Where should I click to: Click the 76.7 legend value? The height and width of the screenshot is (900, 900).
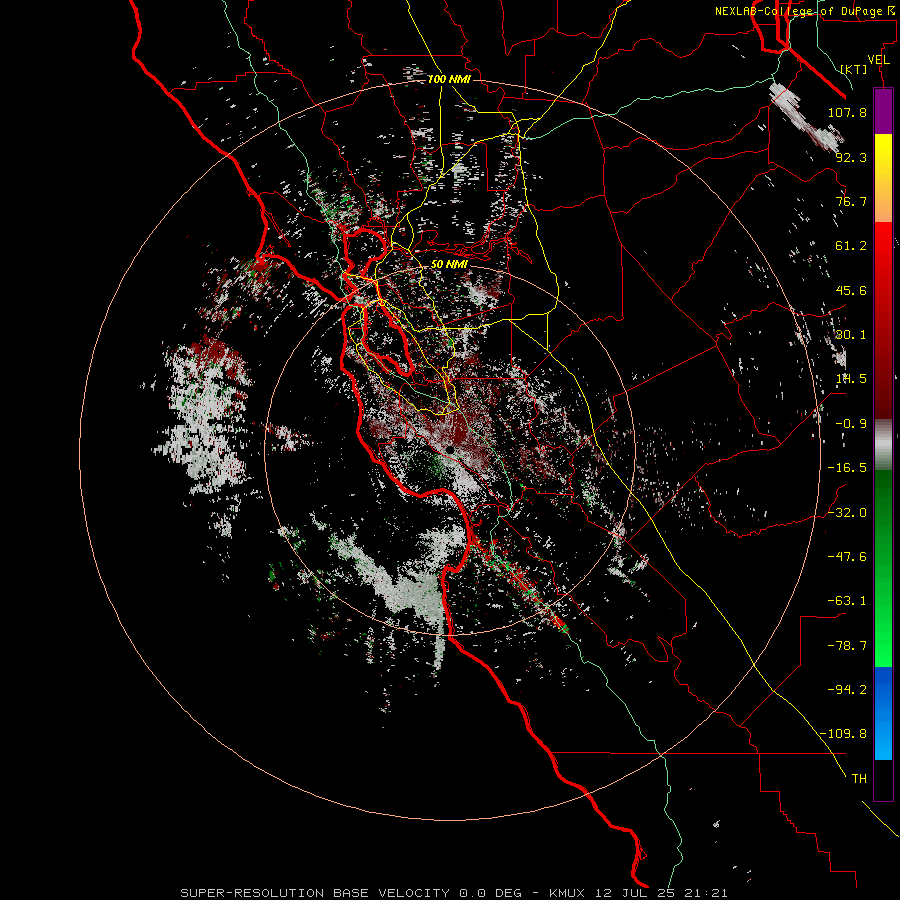click(851, 201)
